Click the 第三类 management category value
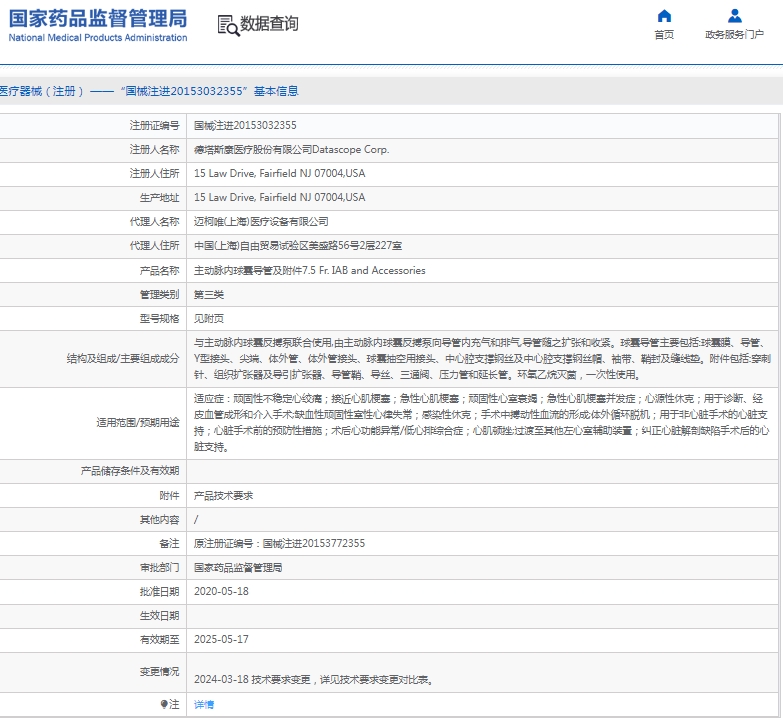This screenshot has width=783, height=727. (209, 295)
